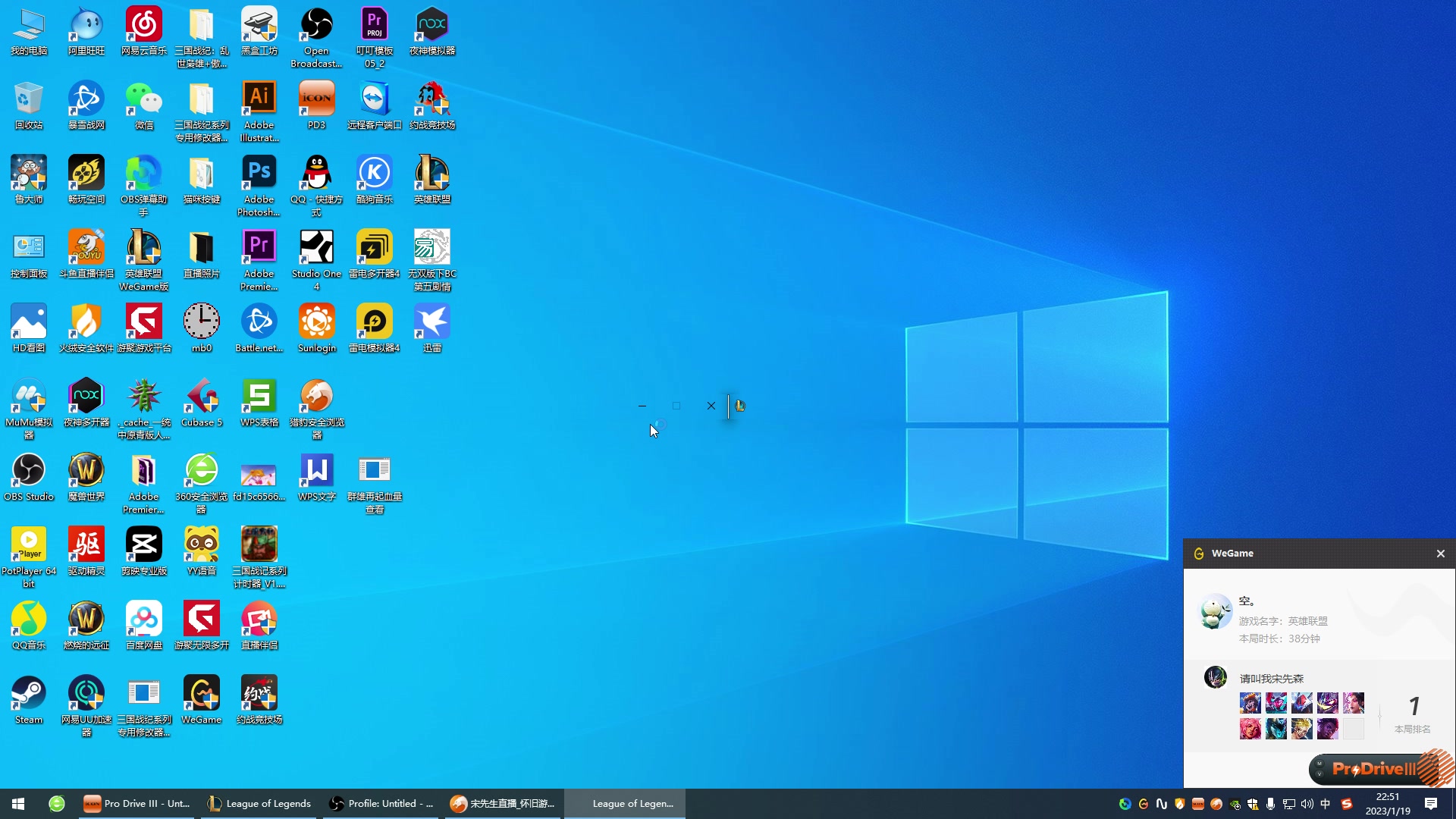Screen dimensions: 1456x819
Task: Open the 迅雷 (Xunlei) bird icon
Action: 431,322
